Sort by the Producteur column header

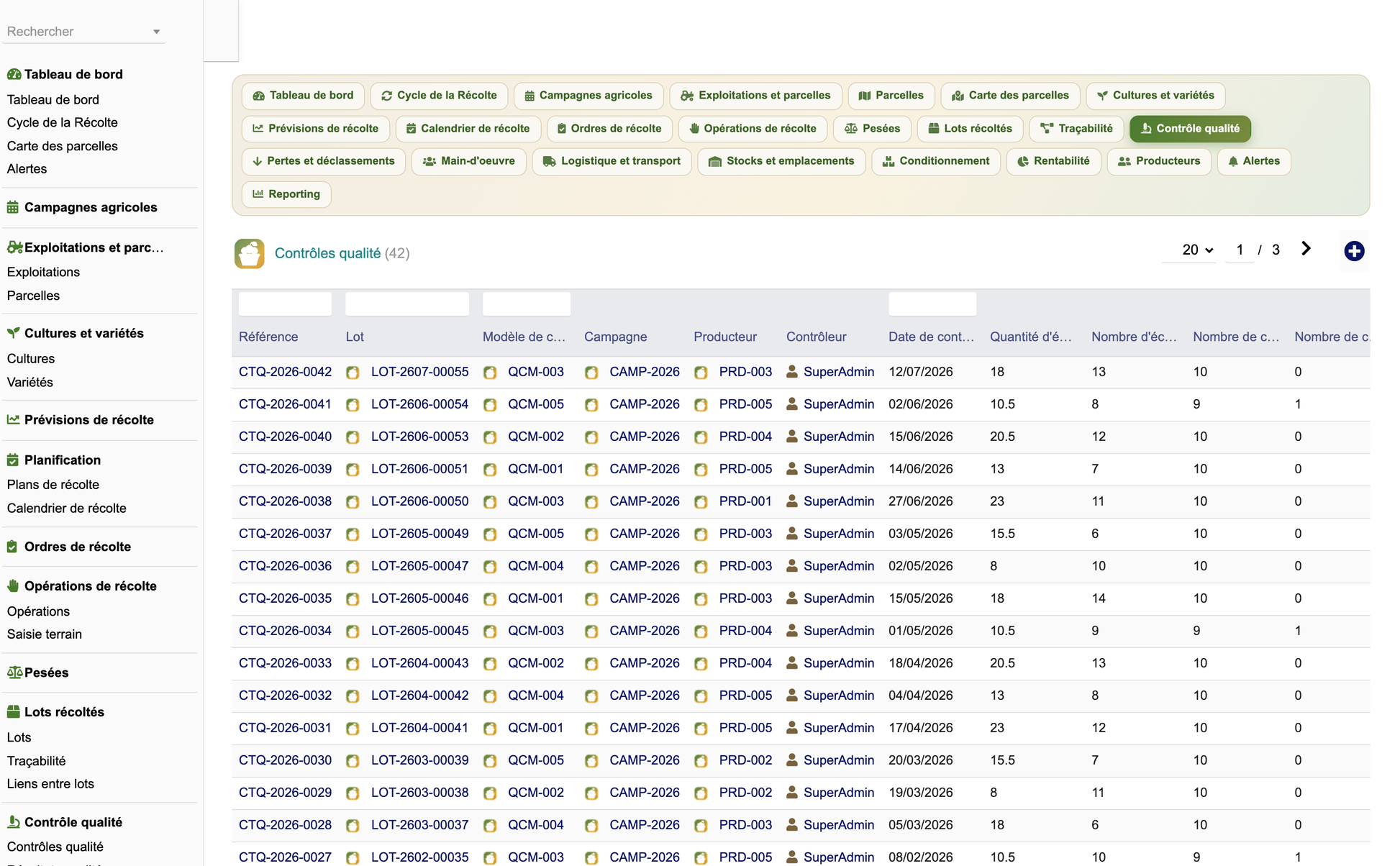pyautogui.click(x=725, y=337)
